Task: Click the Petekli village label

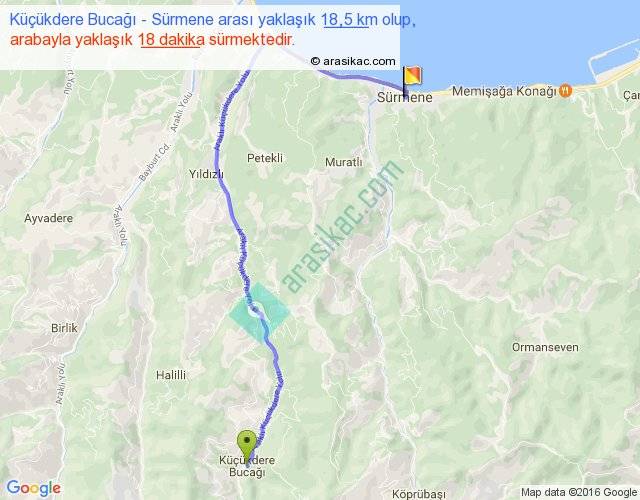Action: pos(265,158)
